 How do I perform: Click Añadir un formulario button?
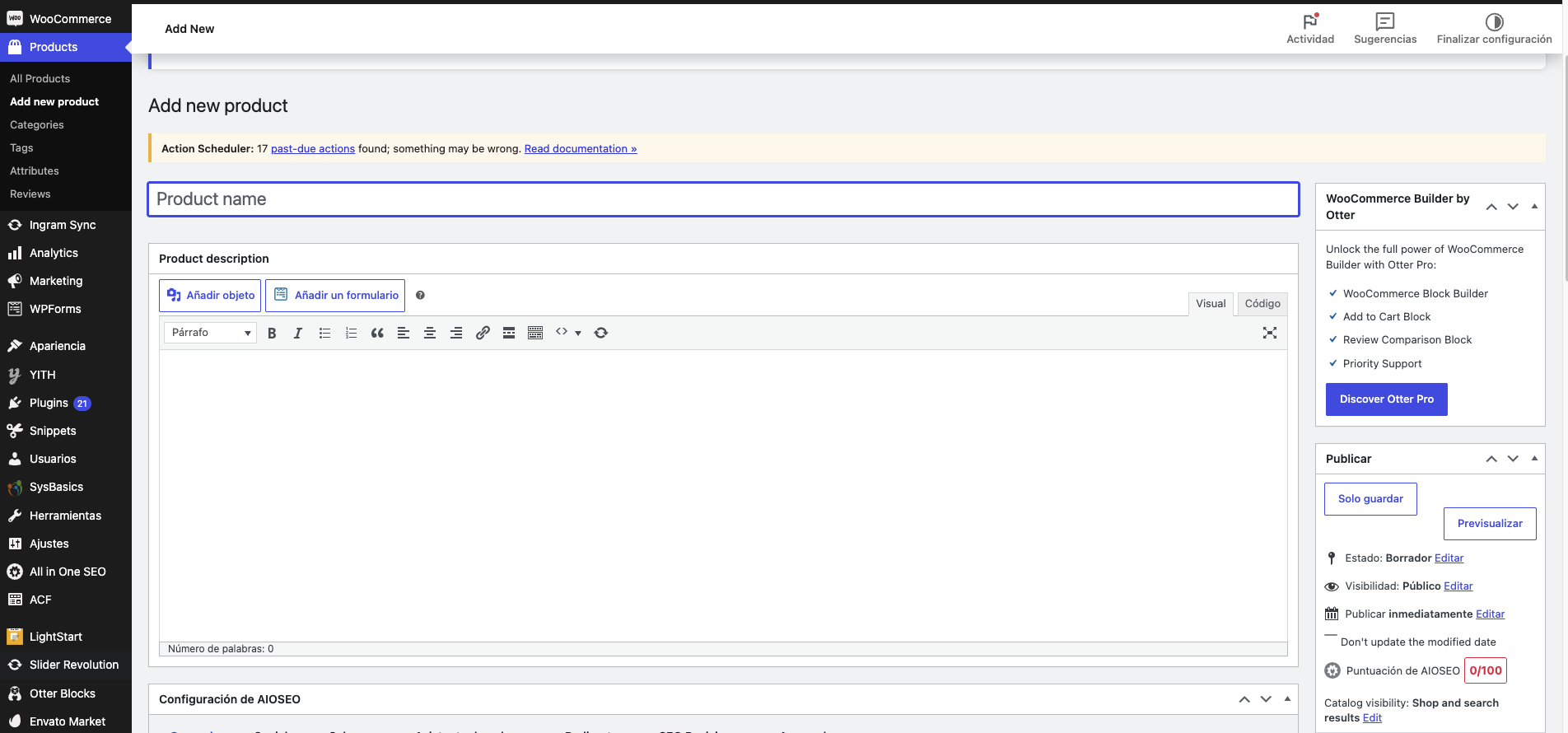coord(335,295)
